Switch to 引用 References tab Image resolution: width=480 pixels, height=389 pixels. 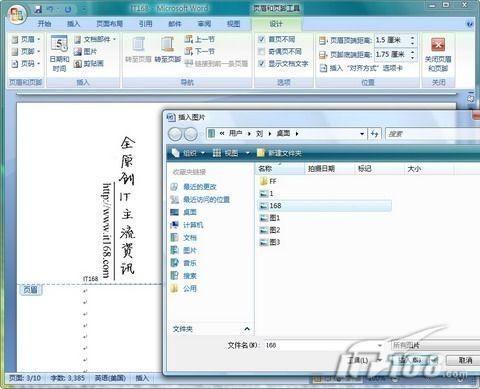tap(145, 24)
